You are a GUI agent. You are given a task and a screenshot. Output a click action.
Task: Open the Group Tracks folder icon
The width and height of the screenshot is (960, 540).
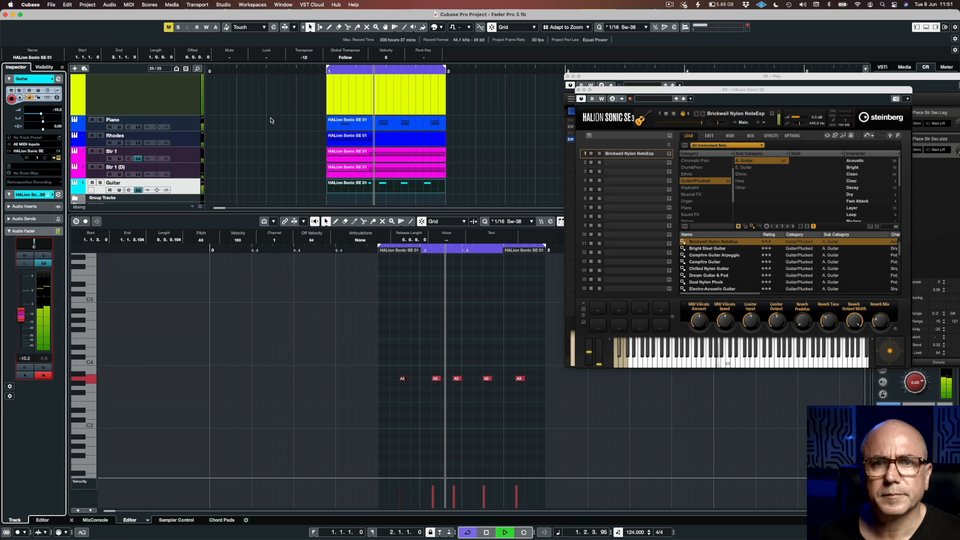[x=75, y=198]
